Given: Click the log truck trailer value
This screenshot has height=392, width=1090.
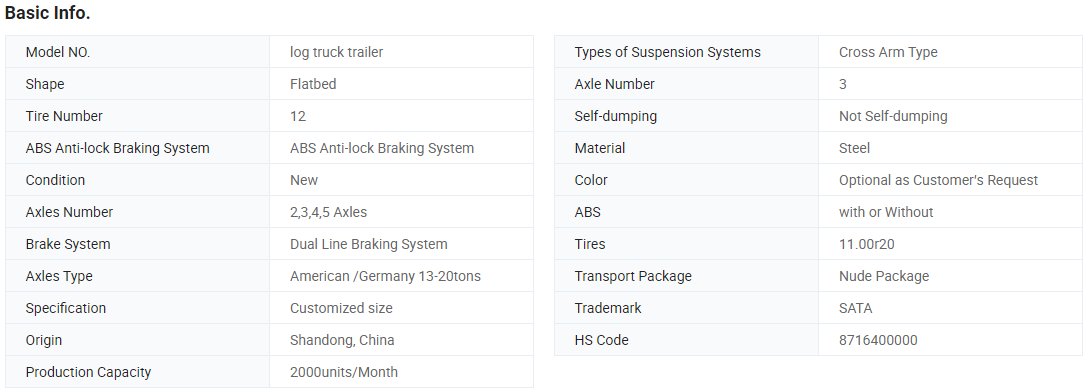Looking at the screenshot, I should pos(336,52).
